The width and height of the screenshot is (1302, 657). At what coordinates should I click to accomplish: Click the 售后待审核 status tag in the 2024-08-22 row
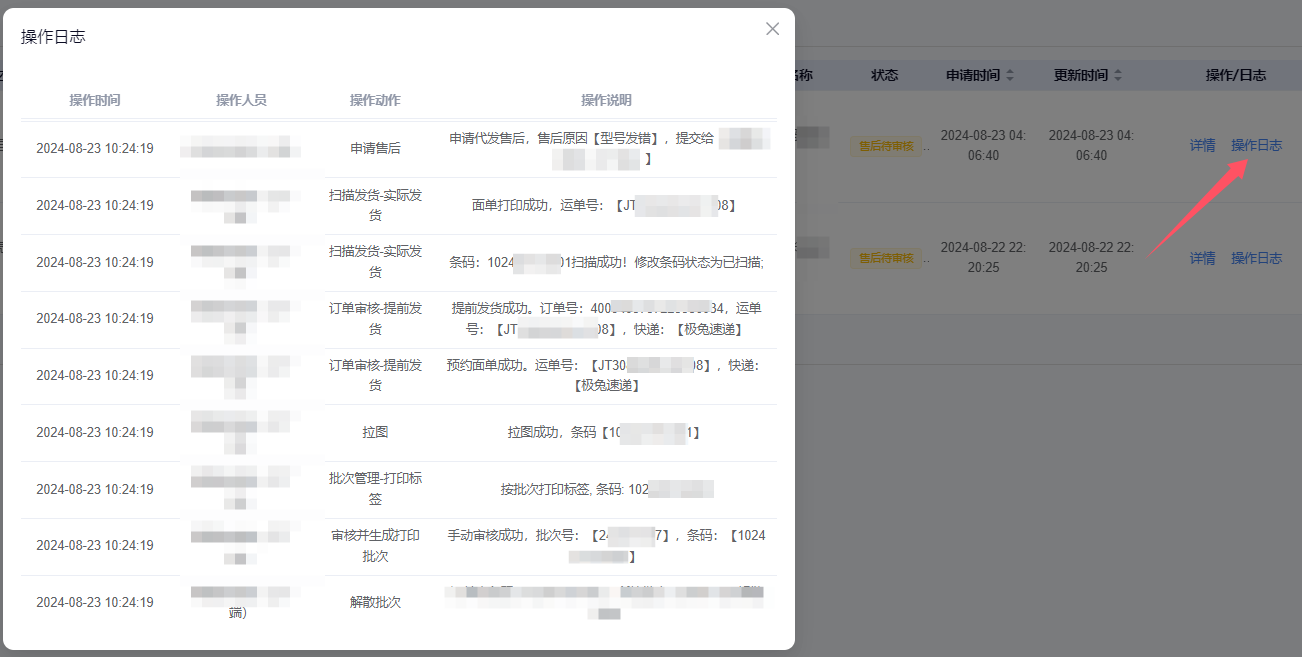coord(884,258)
